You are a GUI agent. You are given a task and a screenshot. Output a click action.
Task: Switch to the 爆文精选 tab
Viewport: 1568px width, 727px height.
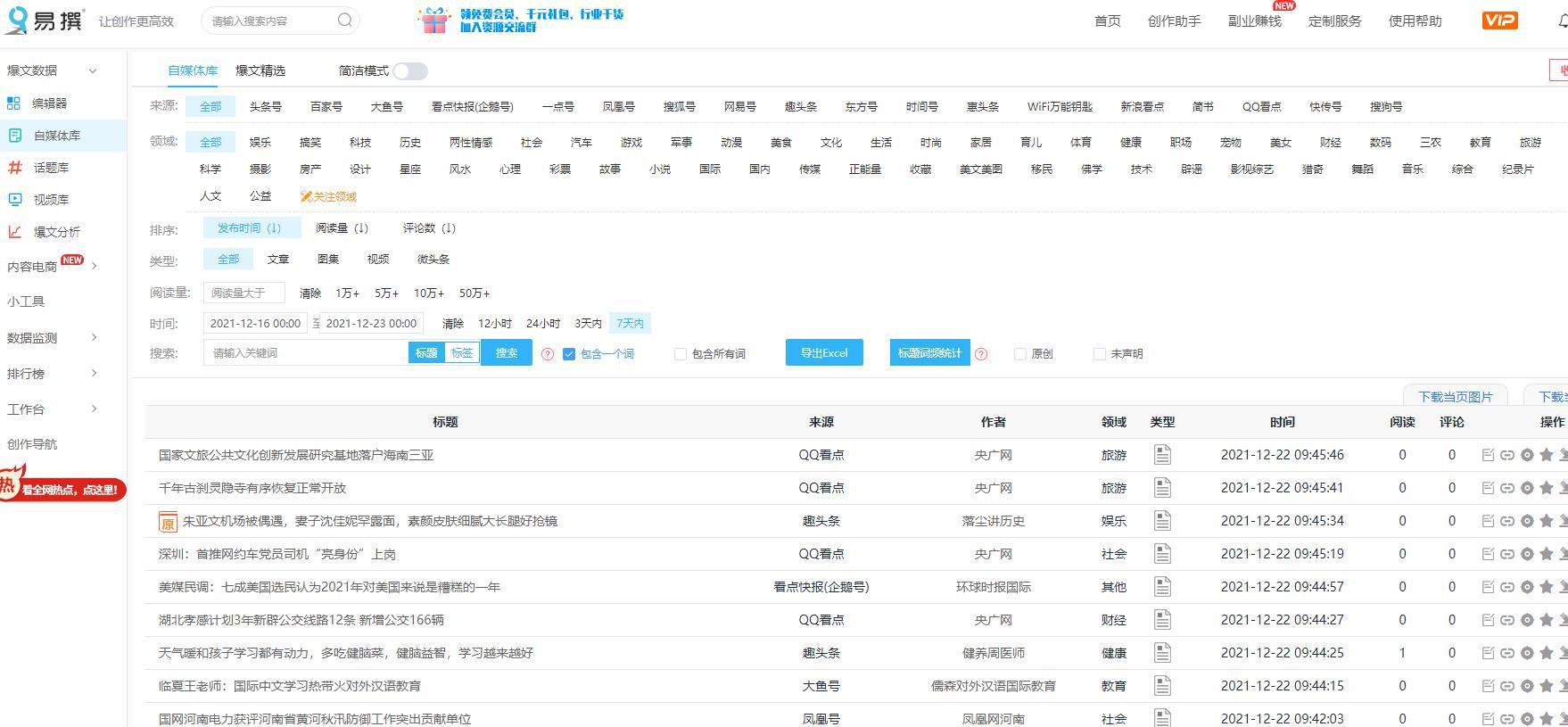[x=260, y=70]
